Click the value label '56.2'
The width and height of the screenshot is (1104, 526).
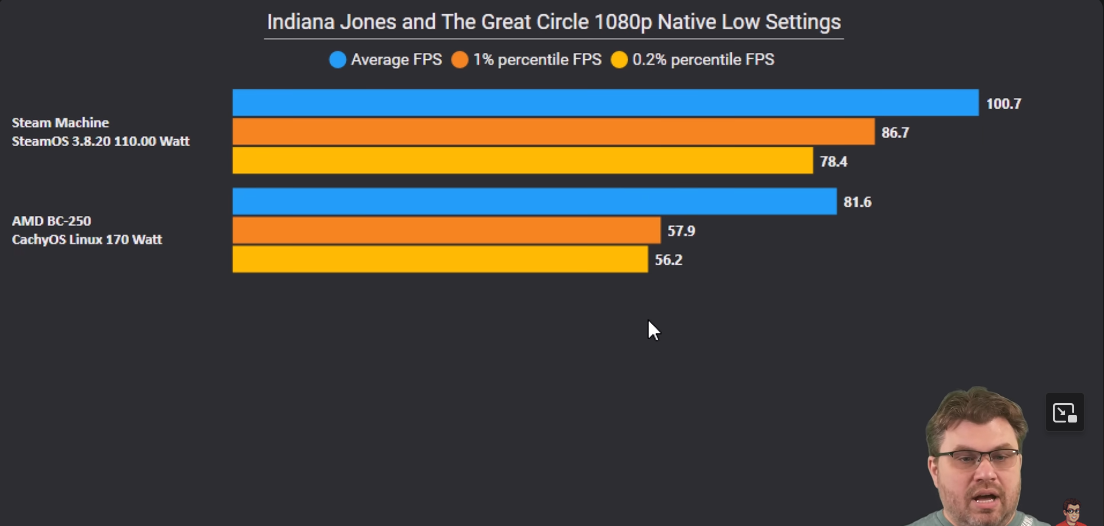coord(668,261)
